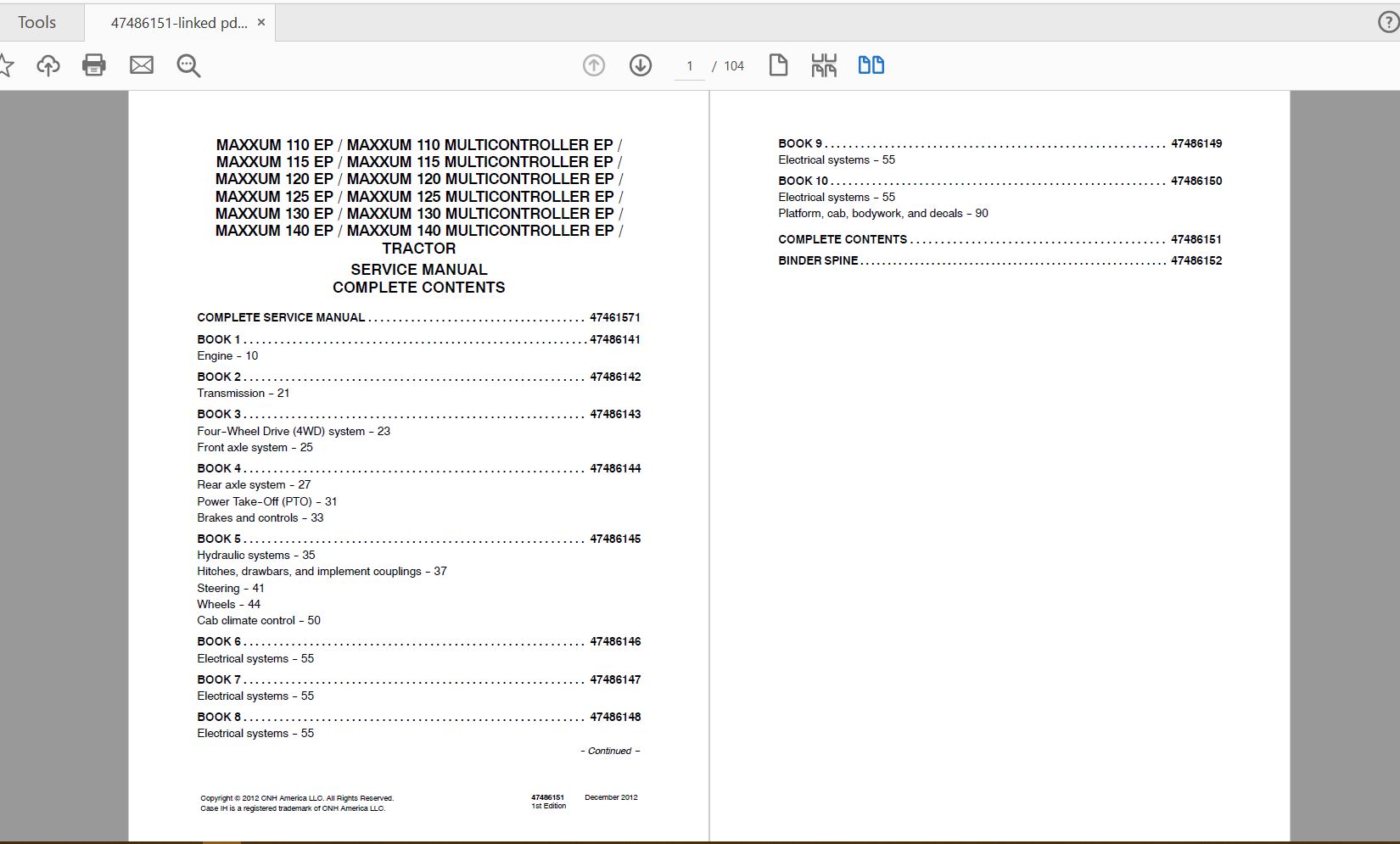Click 'Power Take-Off (PTO) – 31'
This screenshot has height=844, width=1400.
(x=267, y=501)
